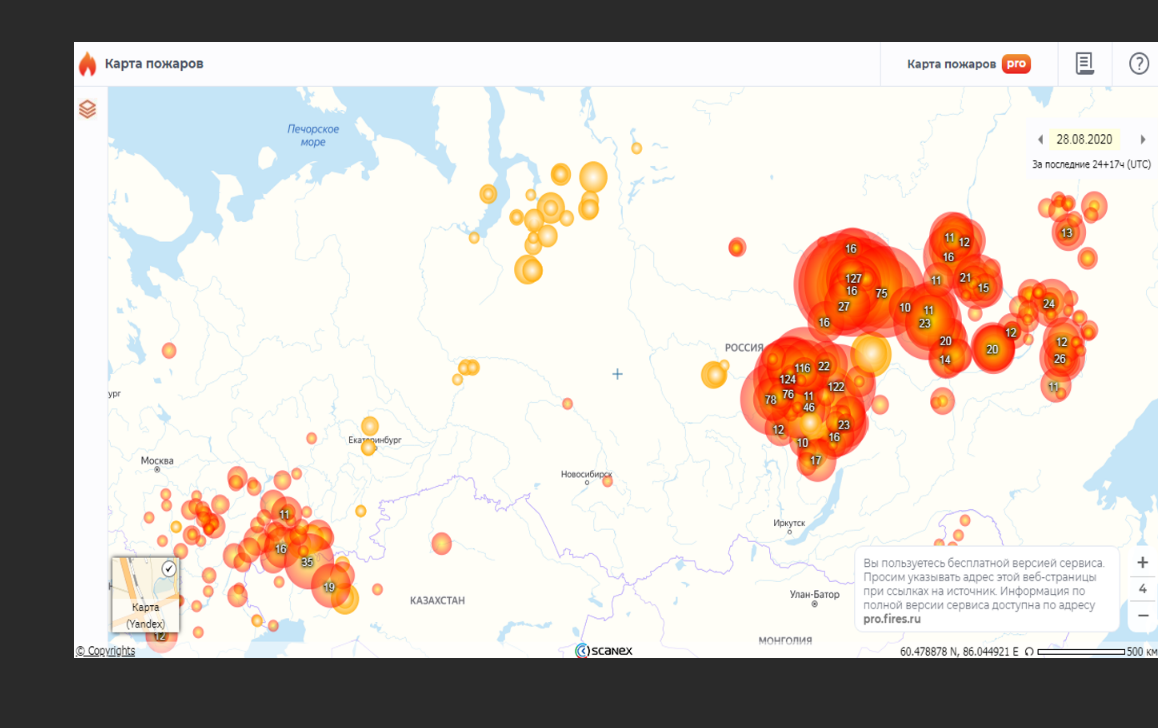Click the МОНГОЛИЯ country label
Image resolution: width=1158 pixels, height=728 pixels.
[x=785, y=640]
